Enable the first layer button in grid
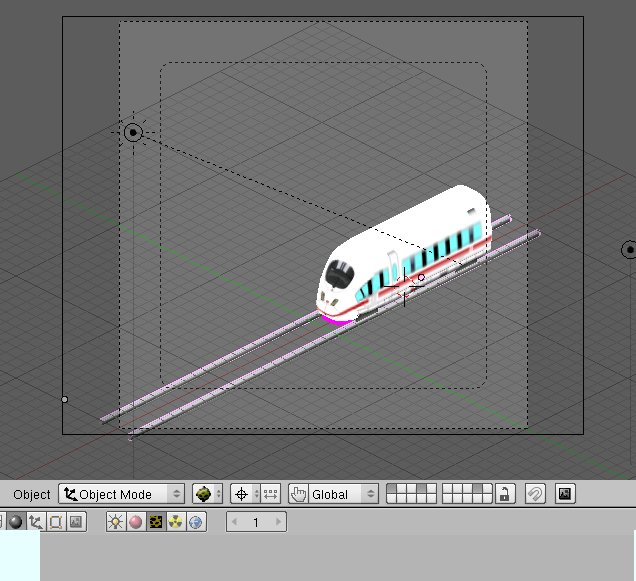Viewport: 636px width, 581px height. [392, 490]
